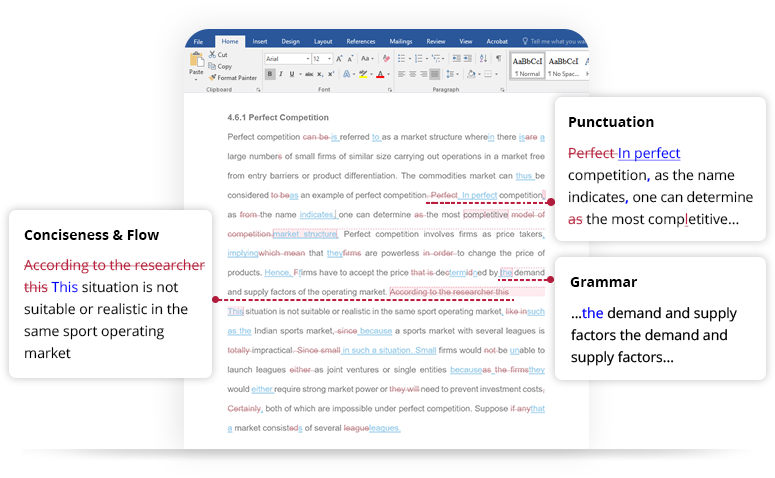Decrease the paragraph indent
775x478 pixels.
click(x=457, y=59)
